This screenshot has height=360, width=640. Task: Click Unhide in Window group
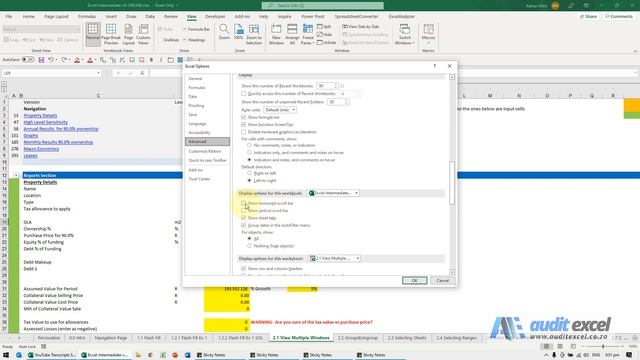[327, 42]
